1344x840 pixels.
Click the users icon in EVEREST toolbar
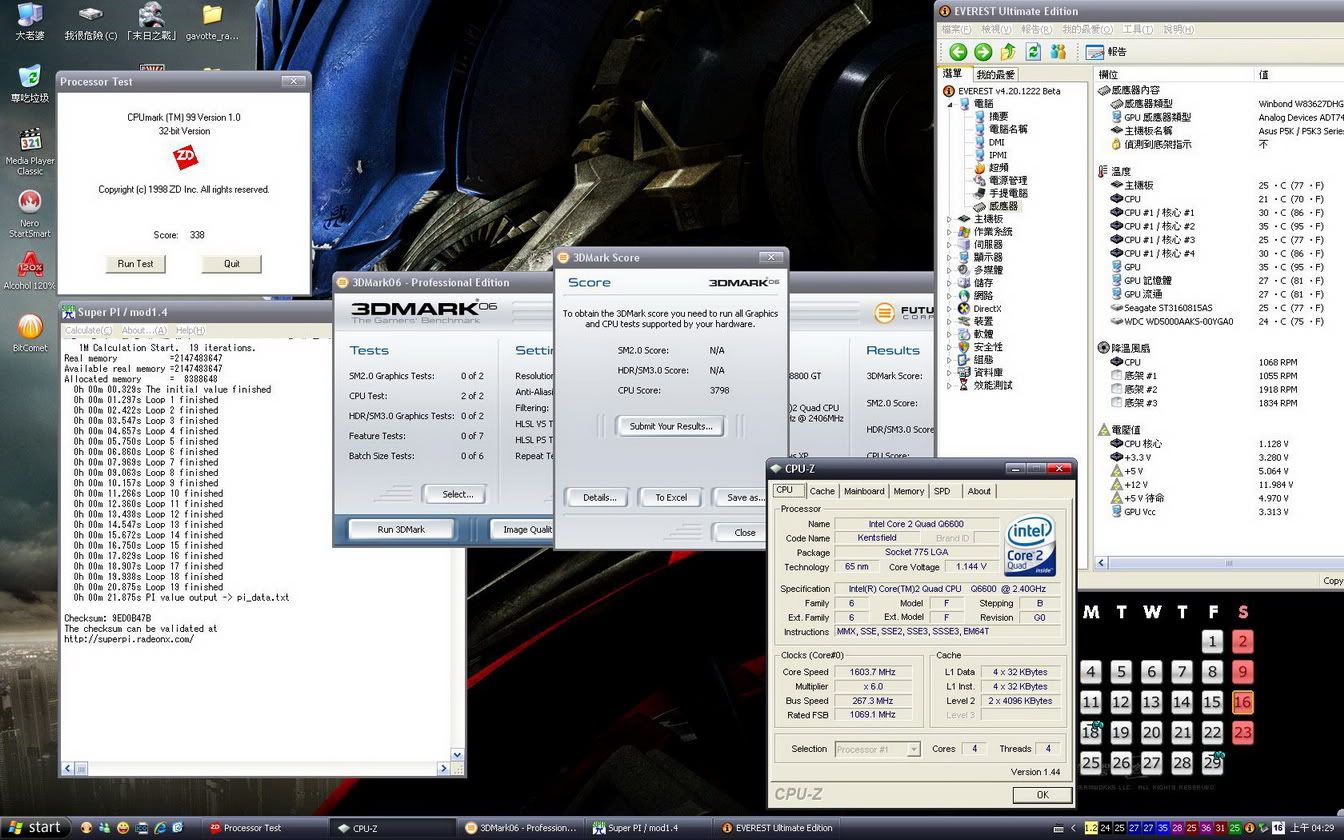pyautogui.click(x=1058, y=52)
